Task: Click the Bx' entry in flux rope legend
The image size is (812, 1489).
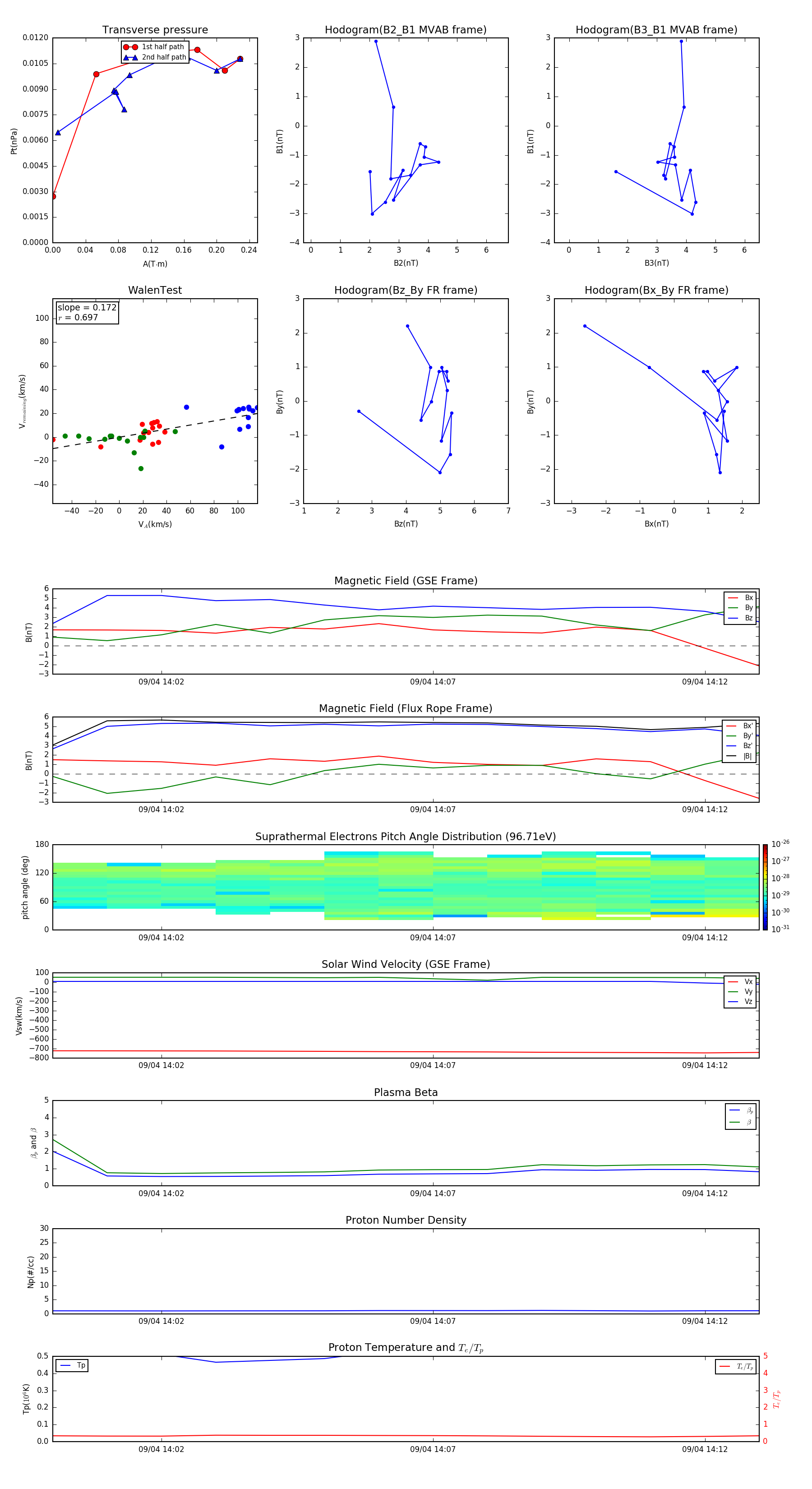Action: [x=740, y=726]
